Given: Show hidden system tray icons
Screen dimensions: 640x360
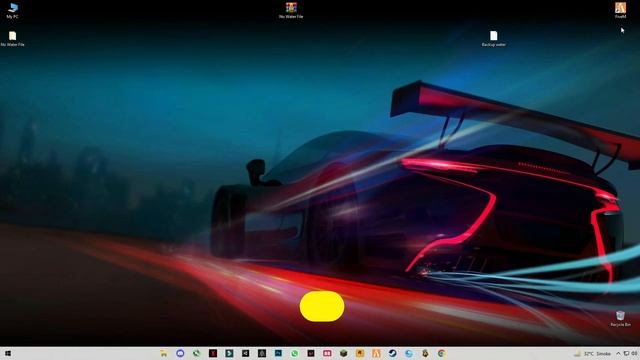Looking at the screenshot, I should [x=618, y=353].
